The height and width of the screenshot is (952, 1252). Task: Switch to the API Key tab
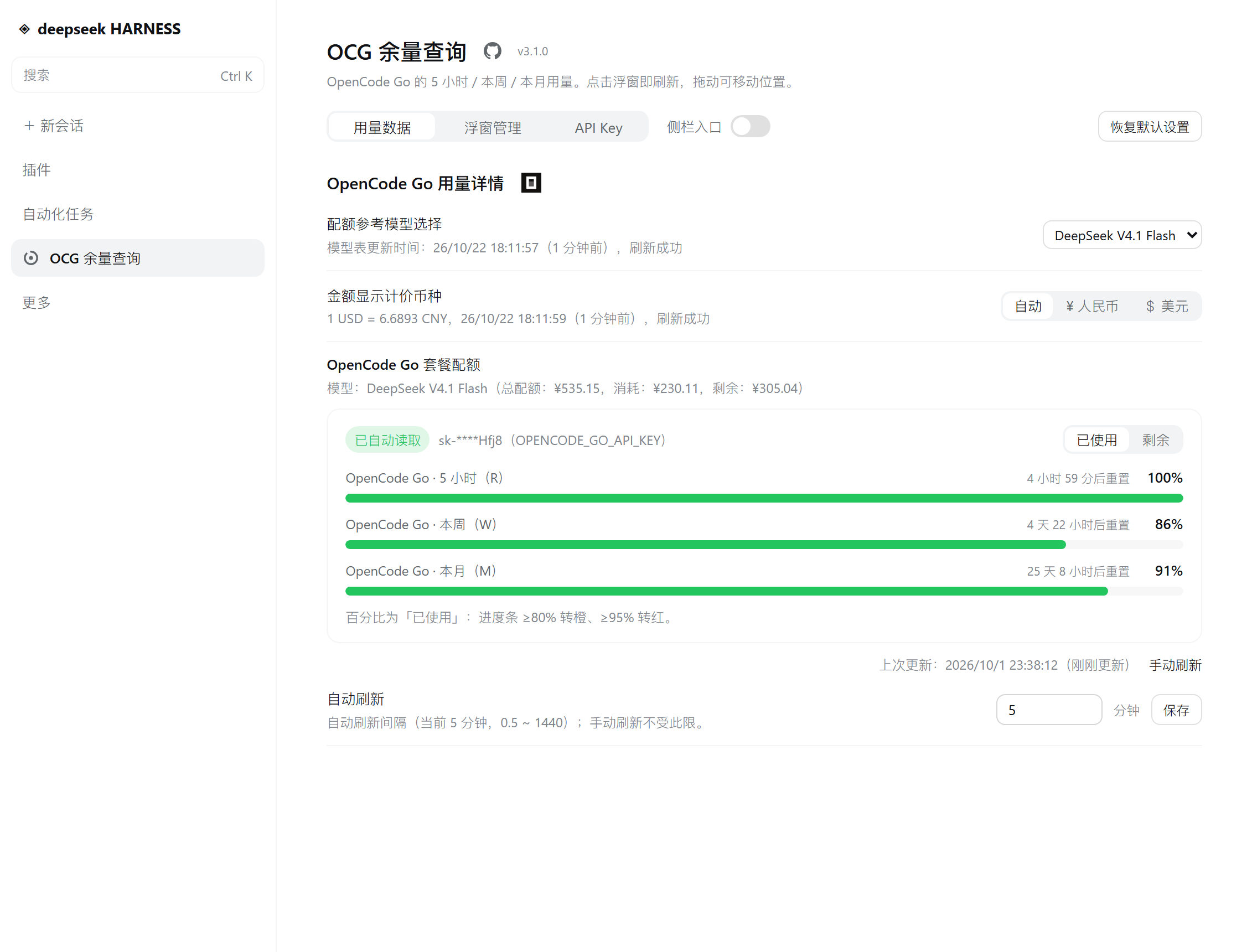[598, 127]
